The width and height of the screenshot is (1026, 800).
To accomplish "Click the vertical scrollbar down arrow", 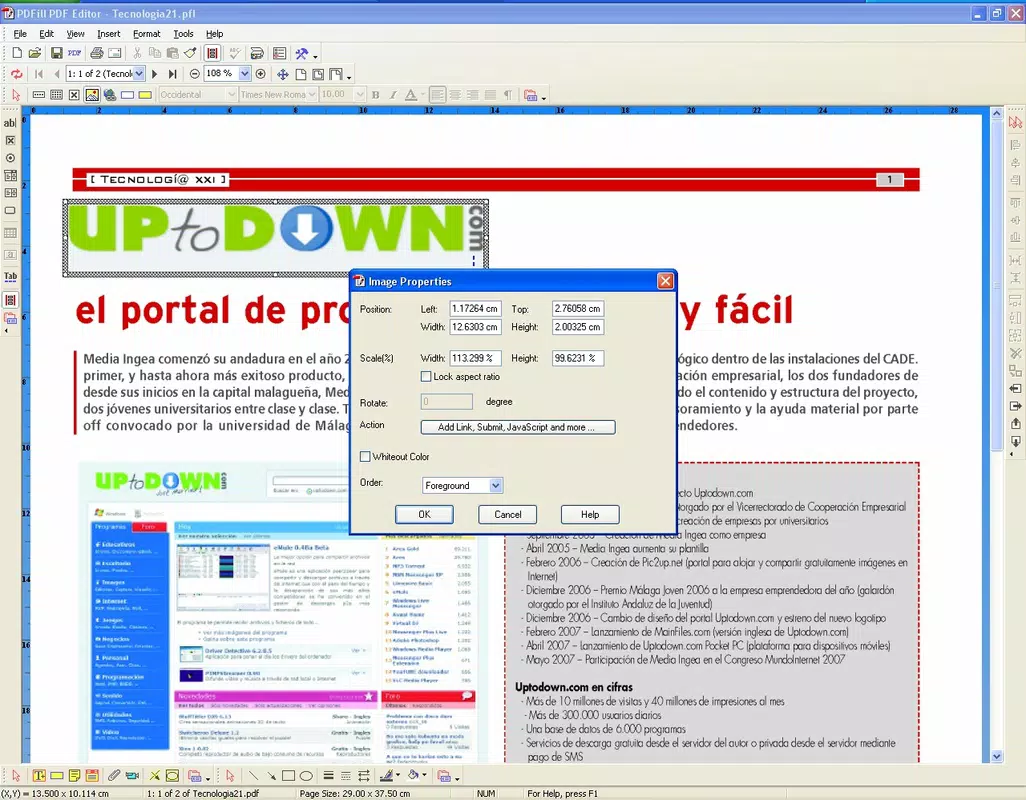I will coord(997,756).
